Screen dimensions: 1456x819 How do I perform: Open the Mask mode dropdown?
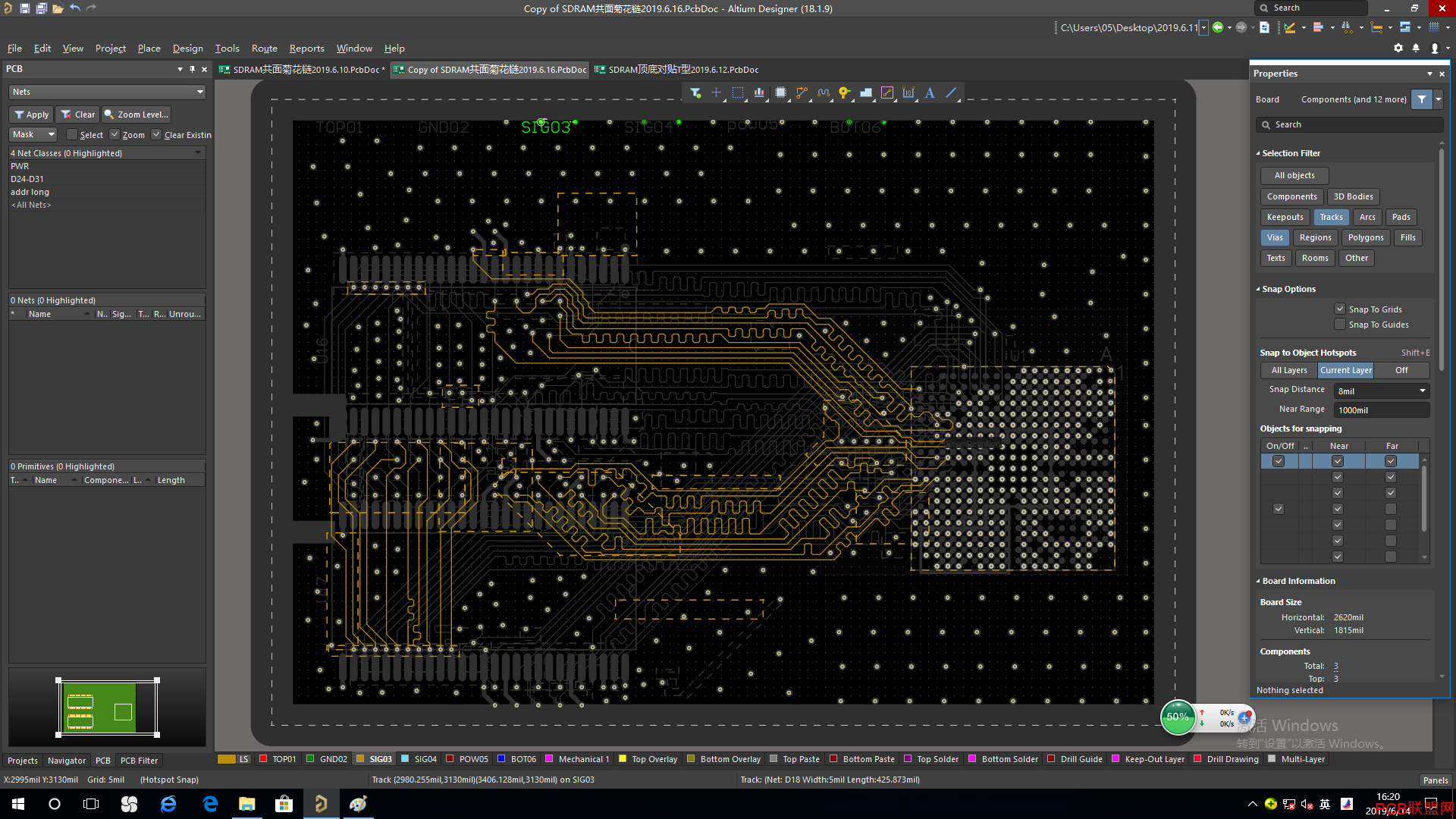click(x=33, y=134)
